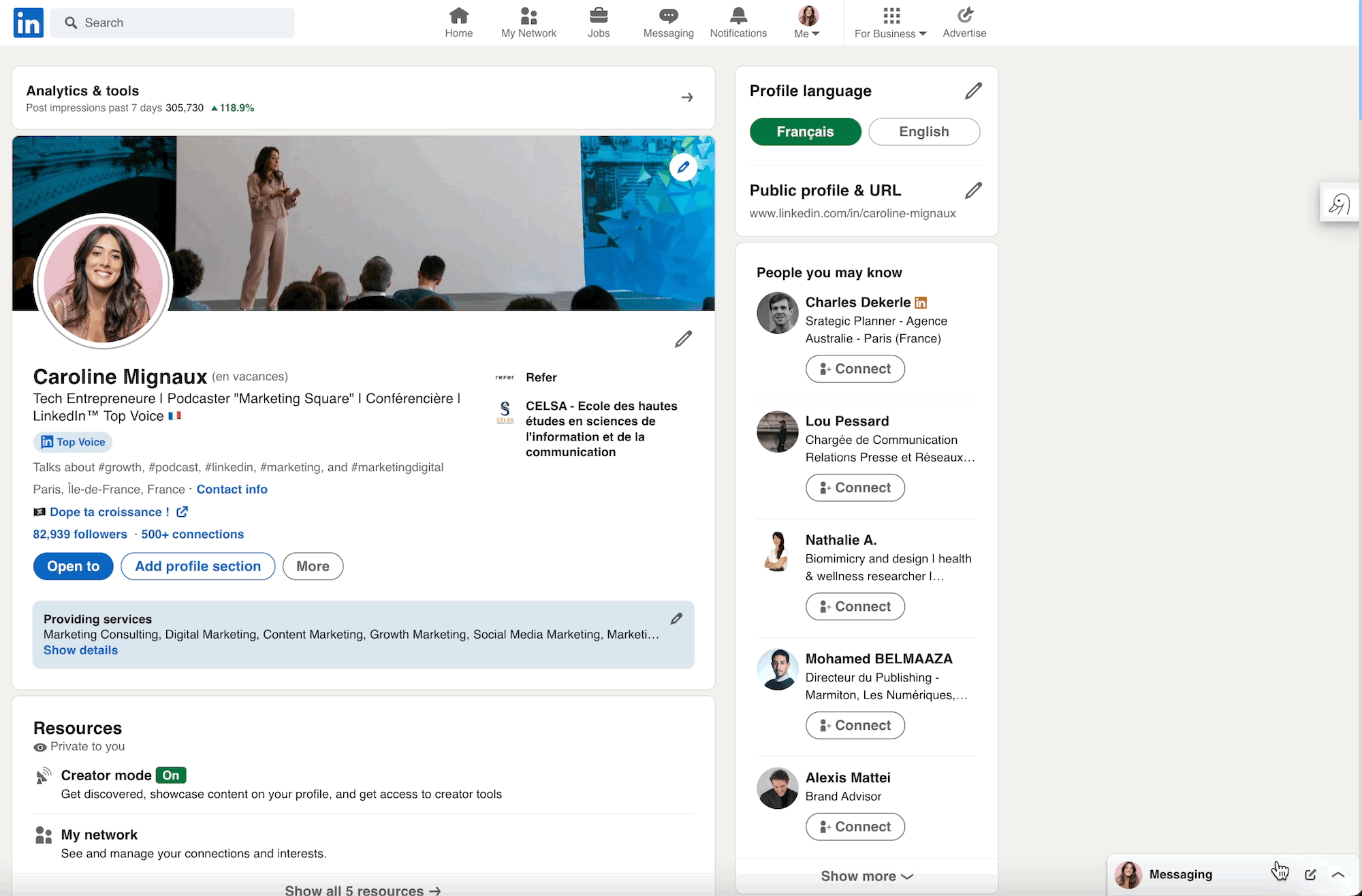Connect with Nathalie A.

[x=855, y=607]
